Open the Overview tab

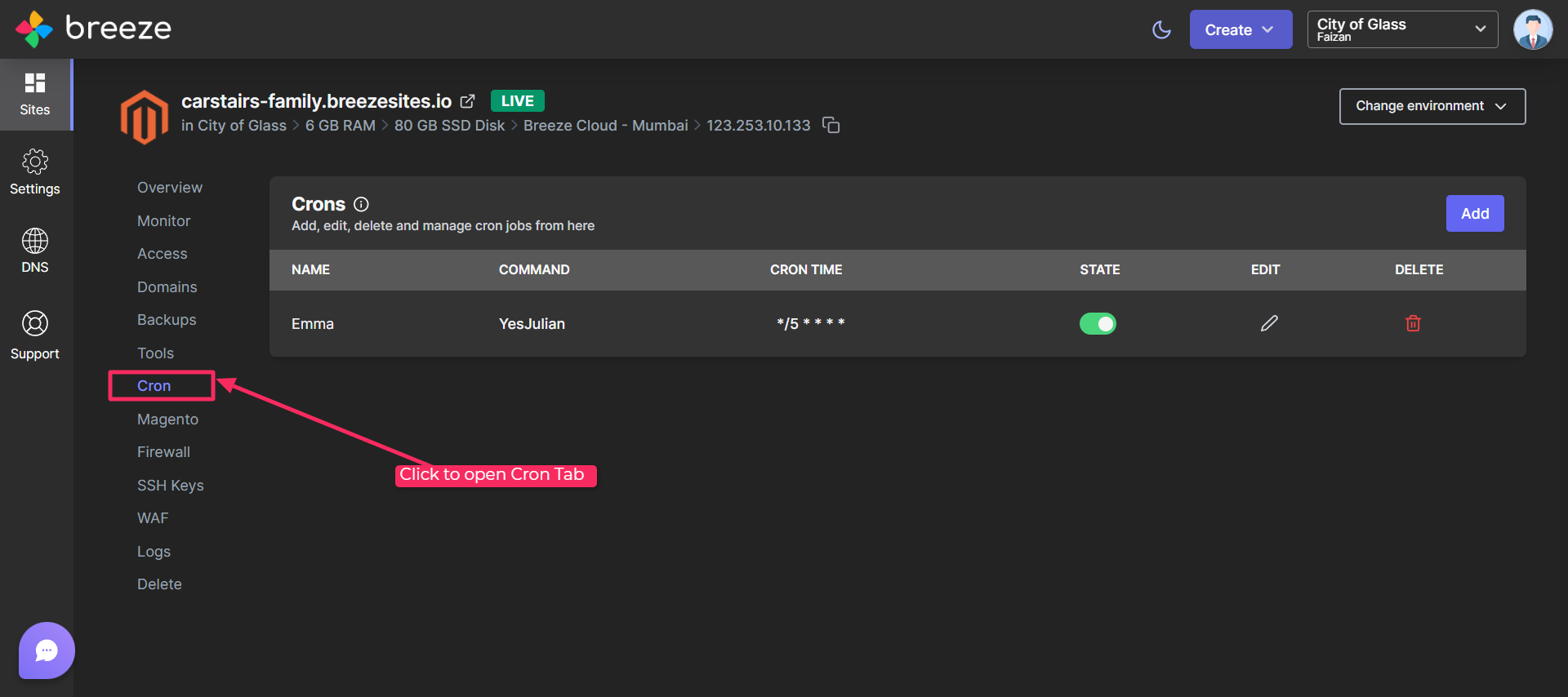coord(170,188)
